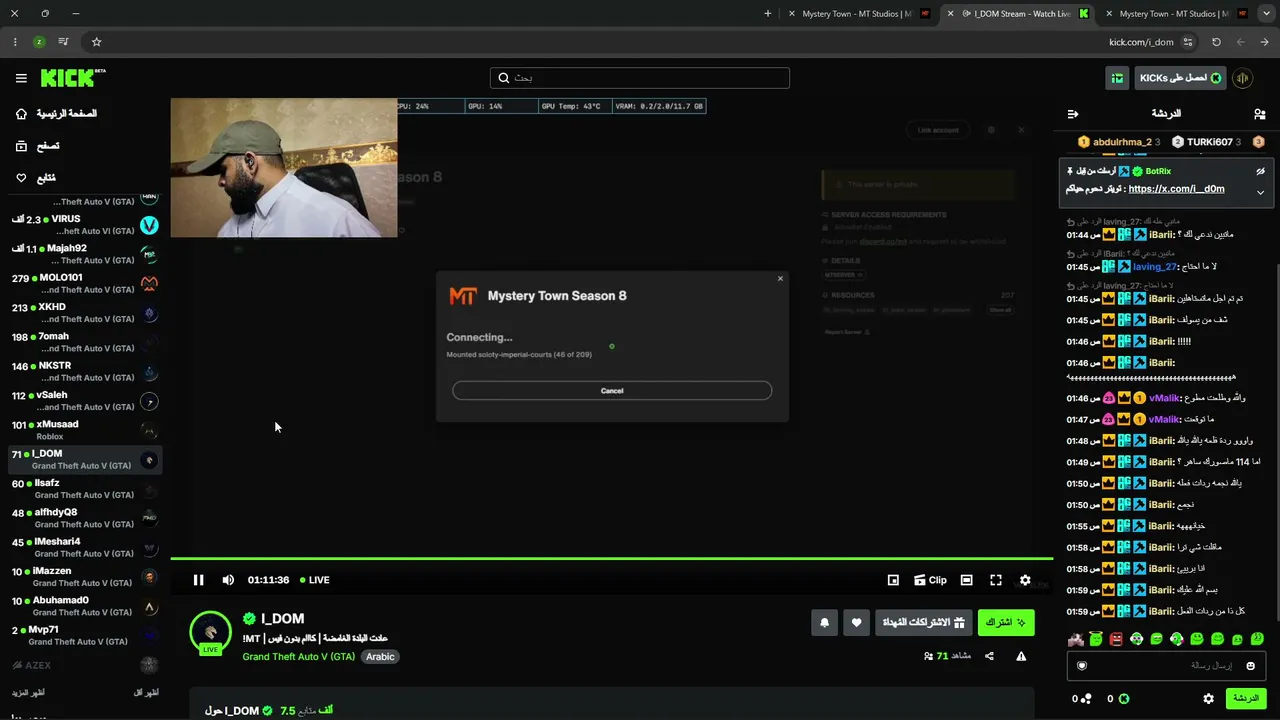Click the get KICKs button

(x=1180, y=78)
